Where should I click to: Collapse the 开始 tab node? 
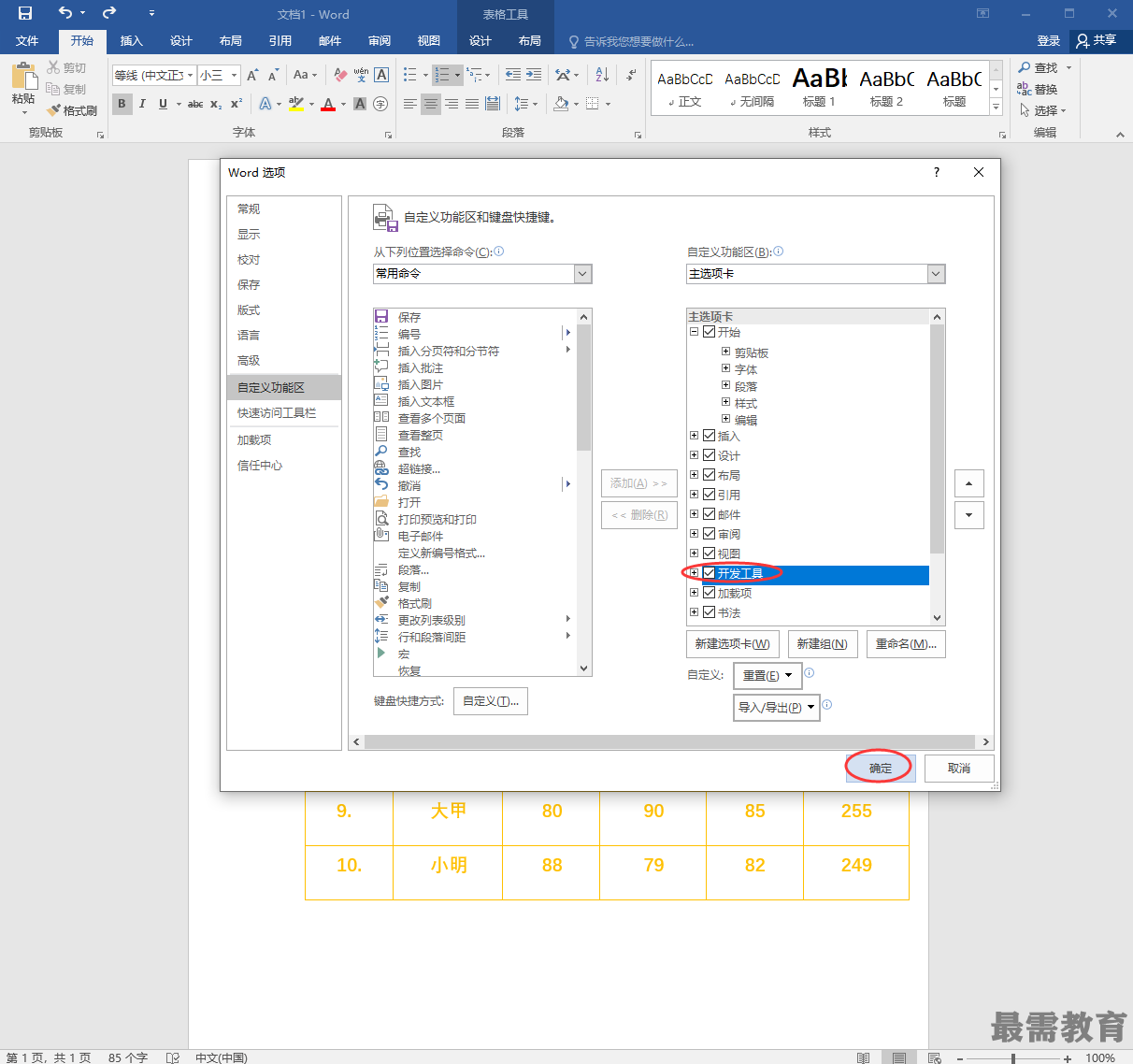[694, 332]
